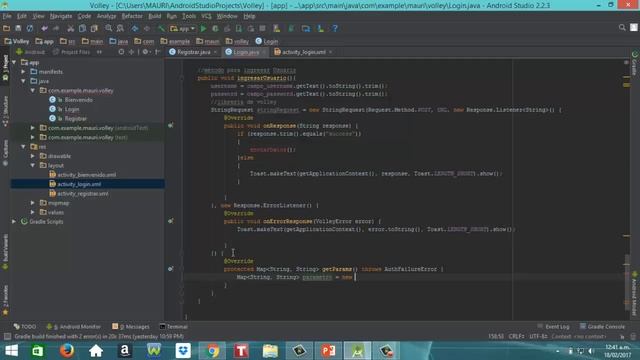
Task: Click the Replace icon beside Find
Action: pyautogui.click(x=120, y=29)
